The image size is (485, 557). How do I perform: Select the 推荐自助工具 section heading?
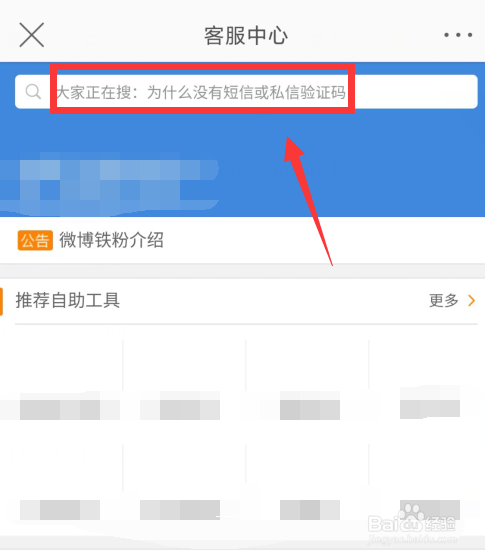point(68,301)
